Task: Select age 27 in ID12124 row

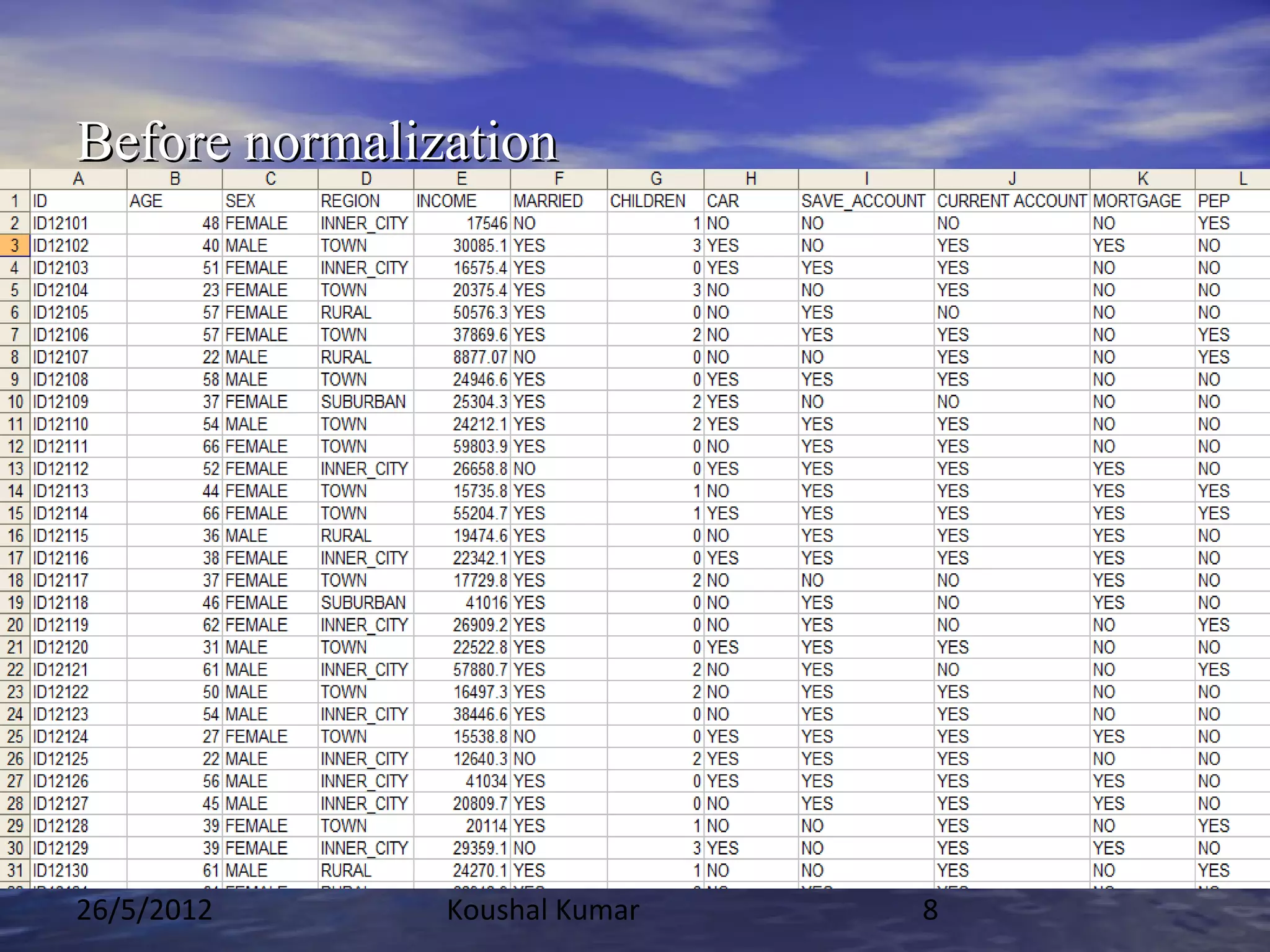Action: pyautogui.click(x=175, y=736)
